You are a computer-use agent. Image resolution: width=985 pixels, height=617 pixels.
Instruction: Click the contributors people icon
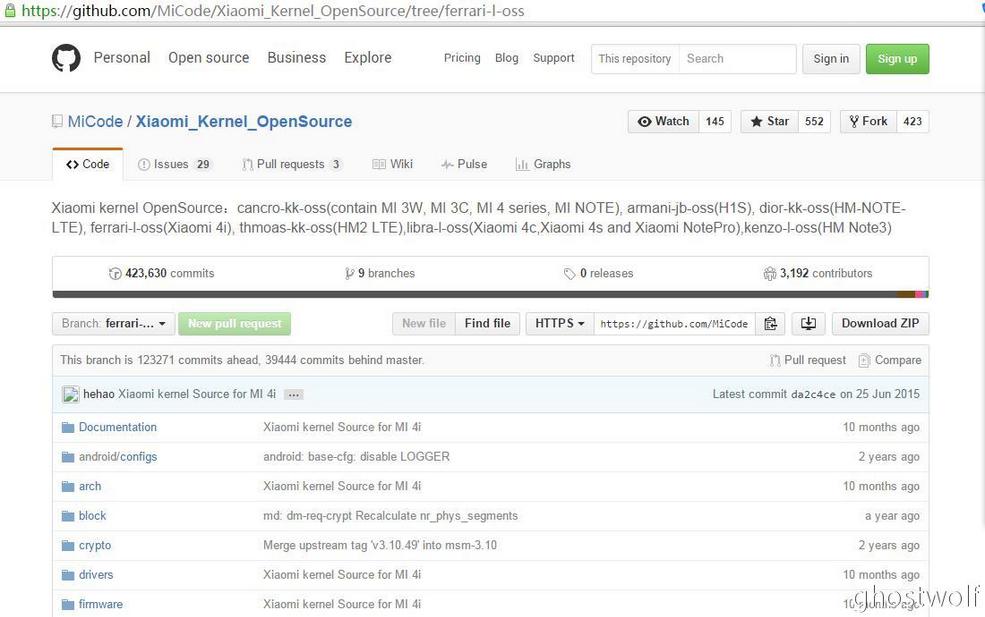[770, 273]
